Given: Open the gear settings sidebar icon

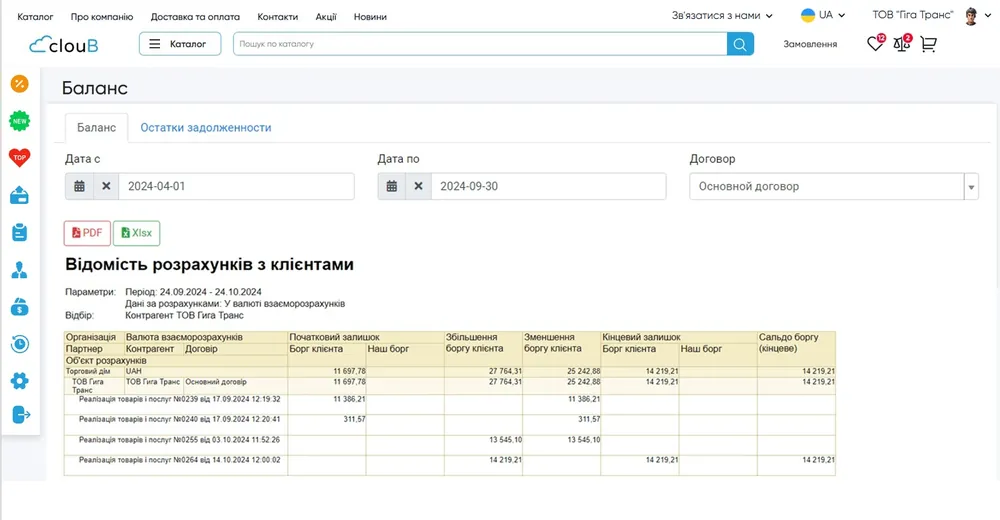Looking at the screenshot, I should coord(20,381).
